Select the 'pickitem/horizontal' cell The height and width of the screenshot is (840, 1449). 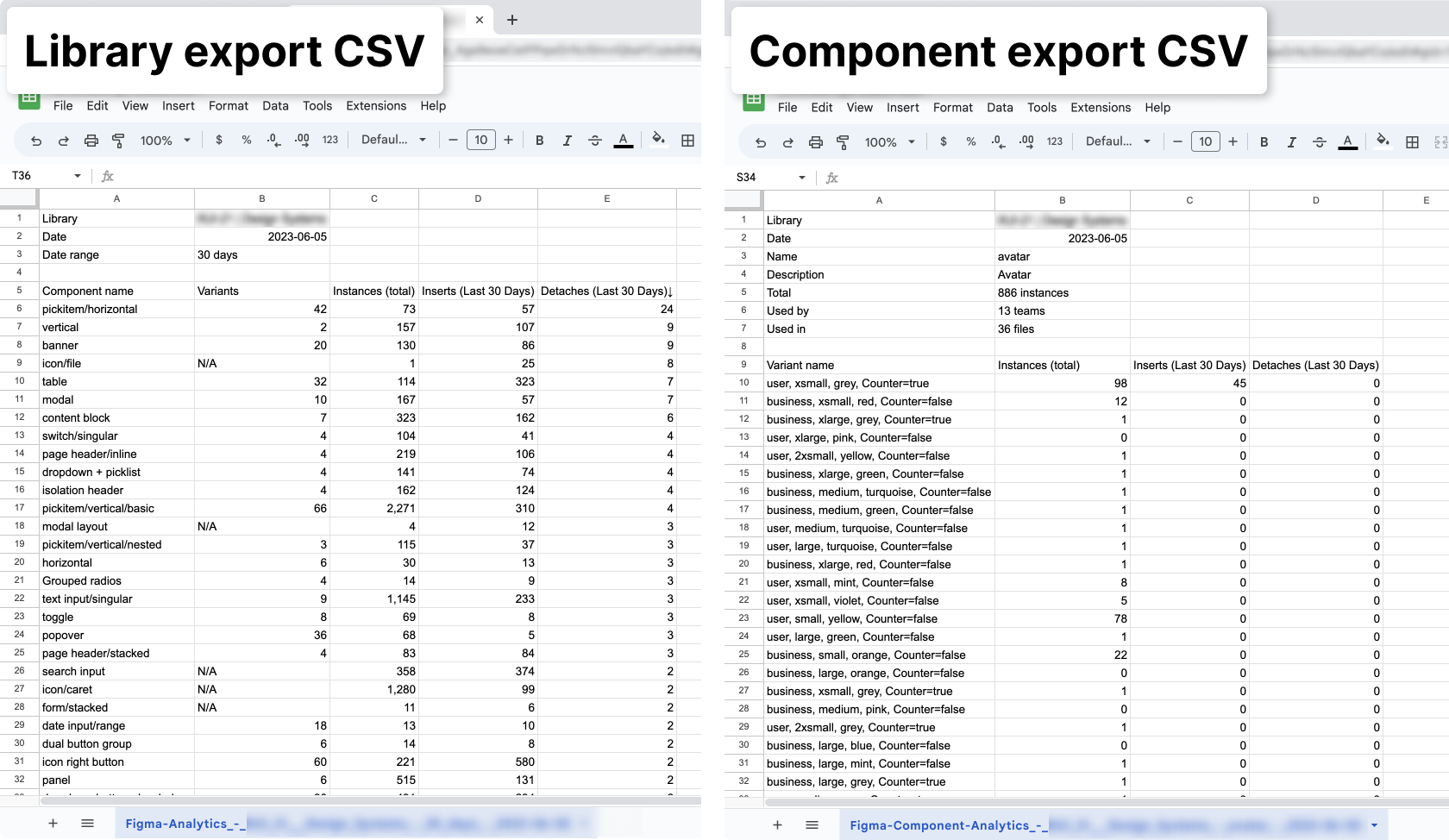pos(116,309)
